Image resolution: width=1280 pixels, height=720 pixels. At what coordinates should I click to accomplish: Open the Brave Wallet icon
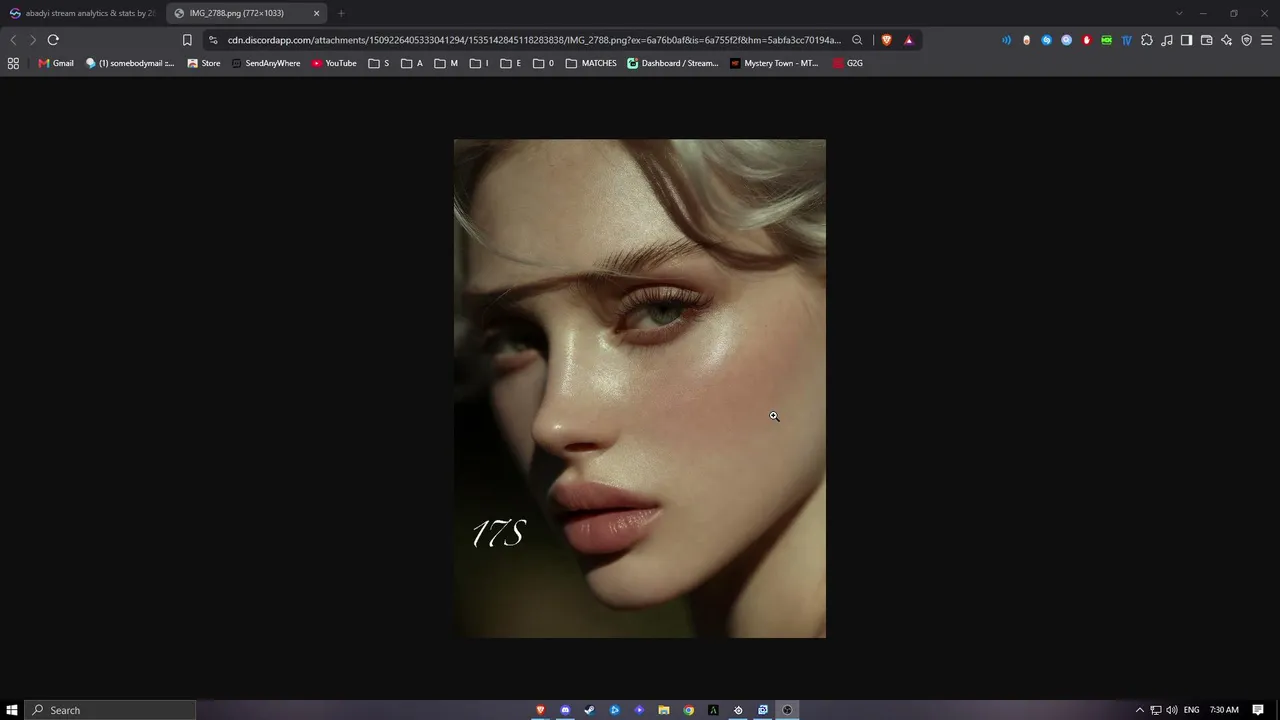1206,40
